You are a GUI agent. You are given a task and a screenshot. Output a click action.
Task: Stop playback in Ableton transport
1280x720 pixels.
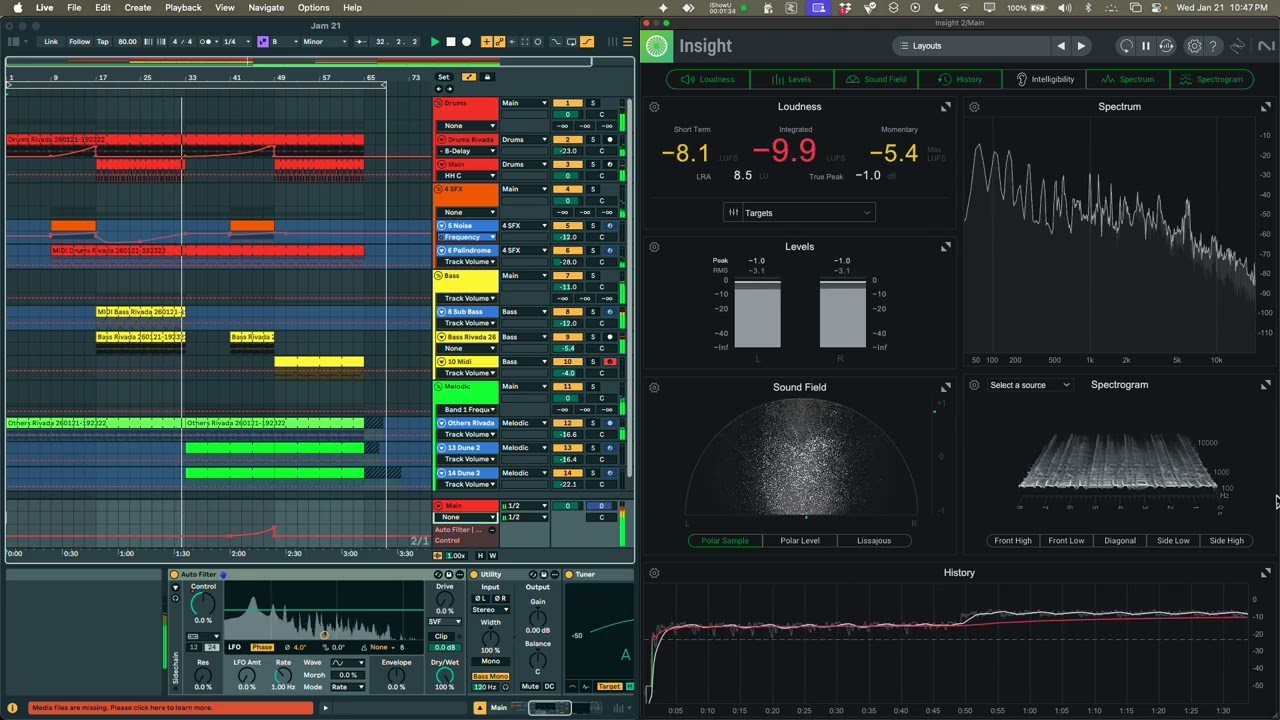[x=450, y=42]
